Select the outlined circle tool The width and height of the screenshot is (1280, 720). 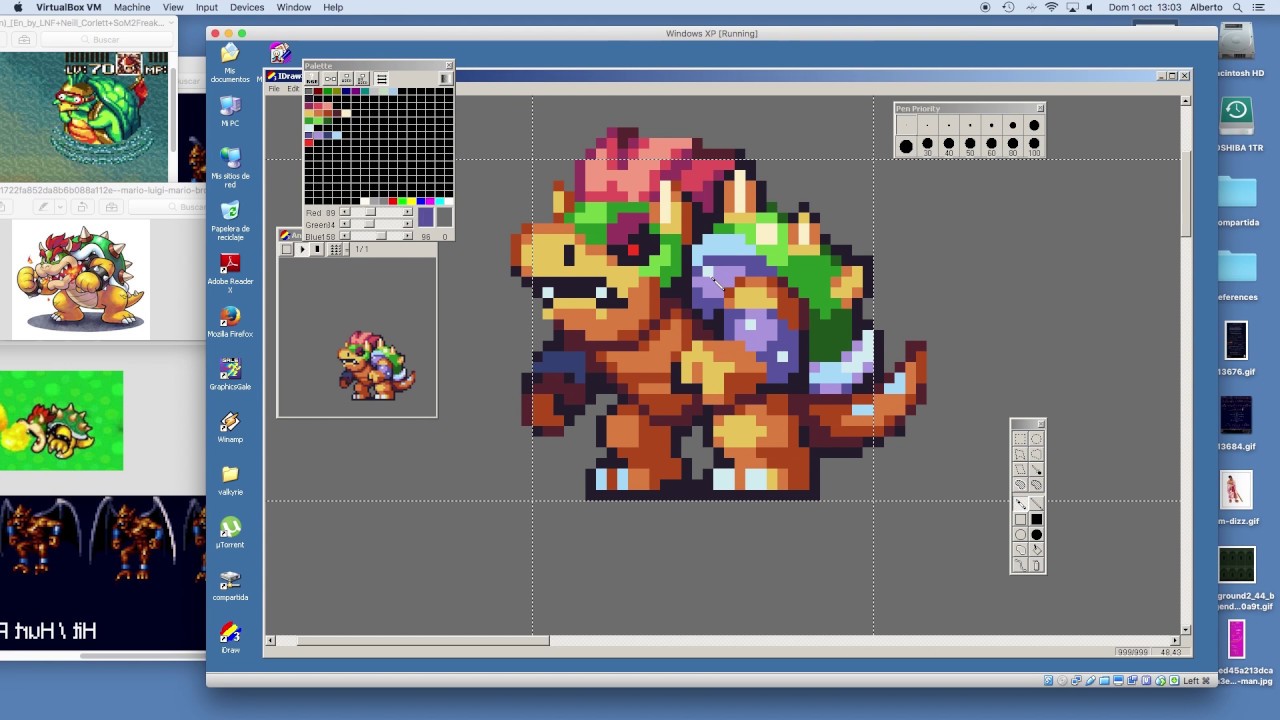1020,534
